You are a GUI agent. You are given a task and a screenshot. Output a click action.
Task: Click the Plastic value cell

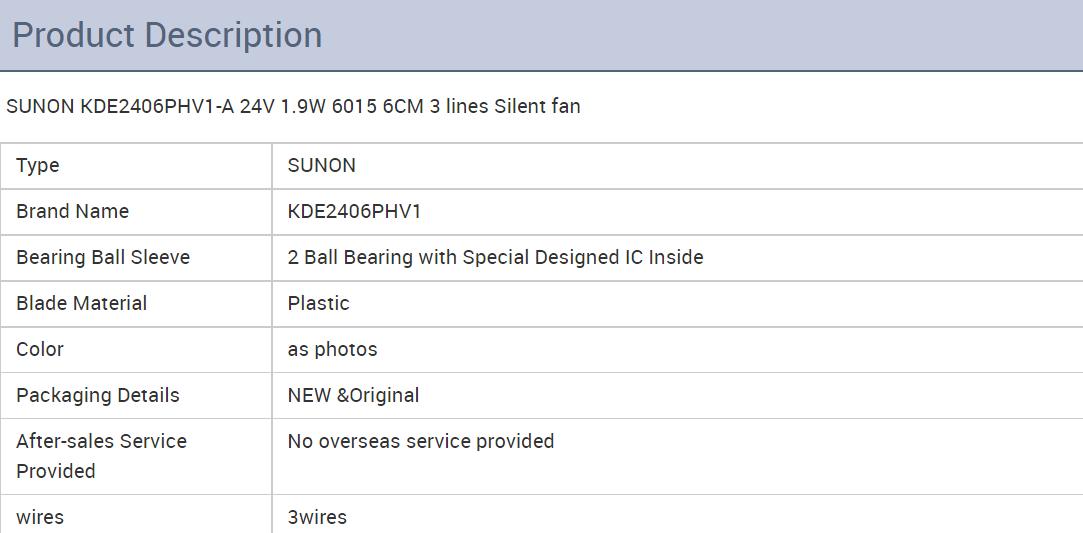point(678,304)
